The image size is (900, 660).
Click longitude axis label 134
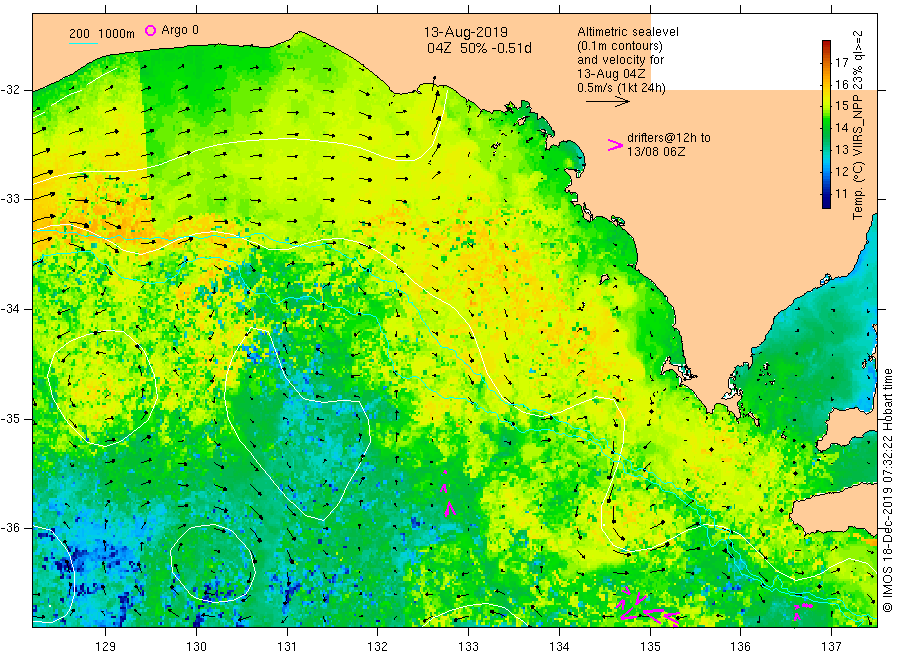559,646
